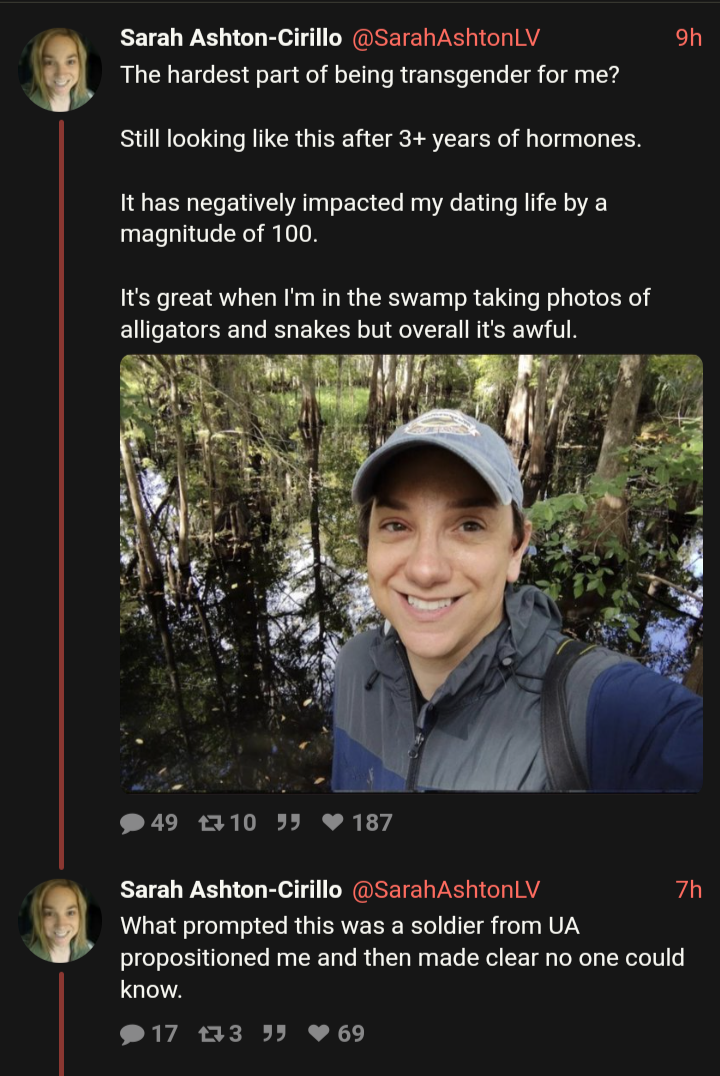Click the retweet icon showing 3
This screenshot has width=720, height=1076.
(209, 1033)
